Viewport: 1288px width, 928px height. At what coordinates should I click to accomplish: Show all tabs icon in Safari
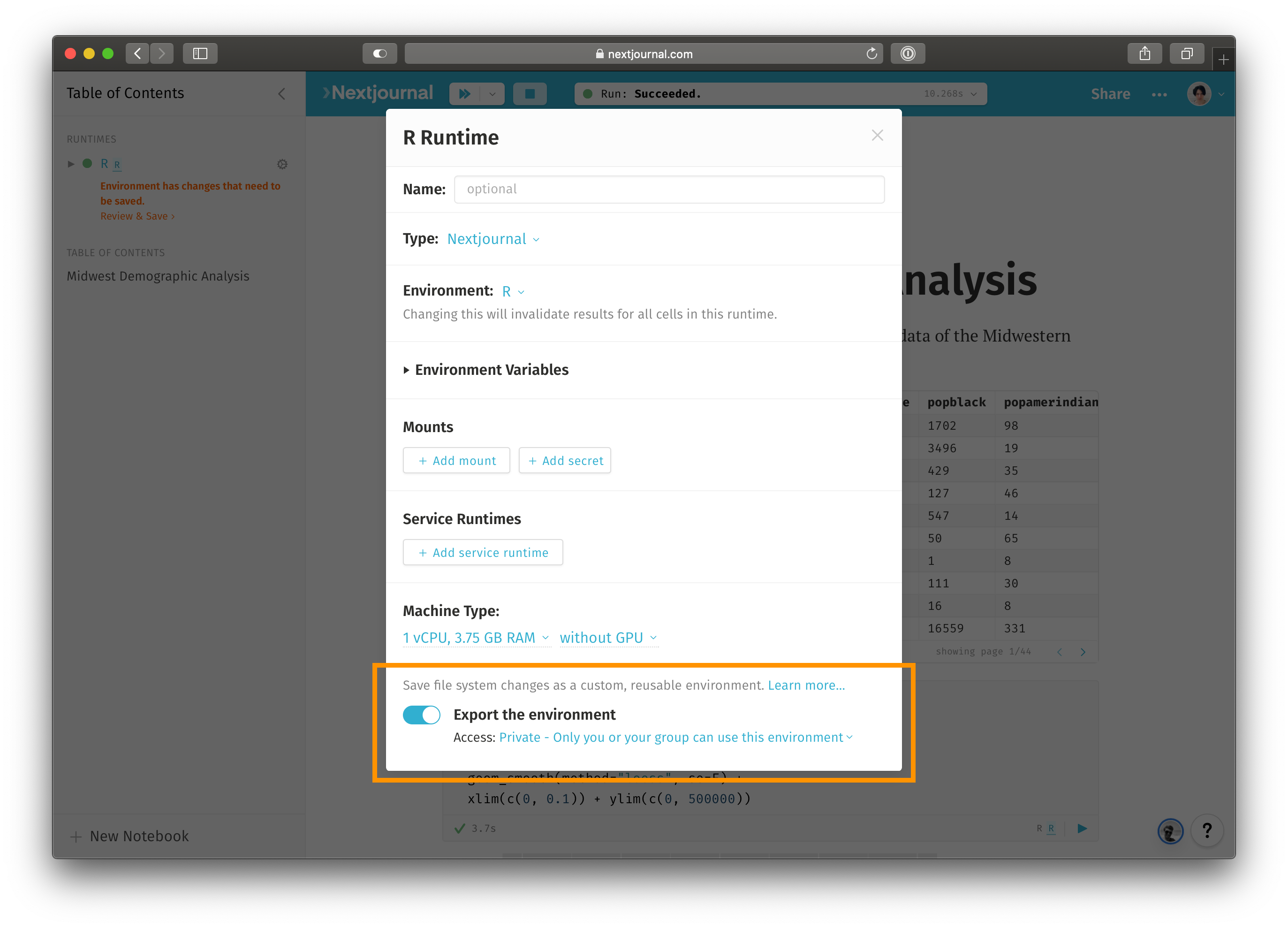coord(1186,53)
